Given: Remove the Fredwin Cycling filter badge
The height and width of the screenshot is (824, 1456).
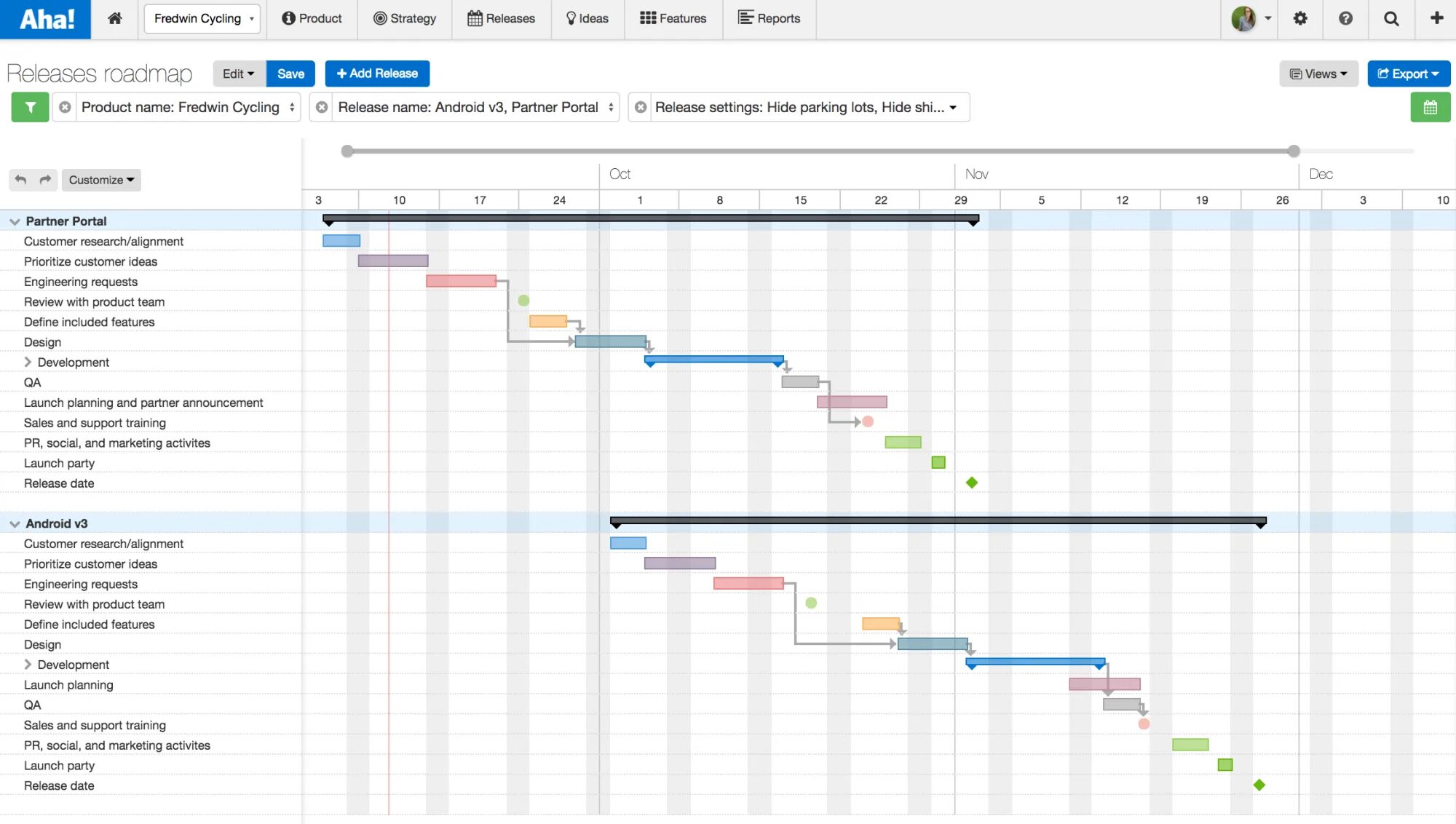Looking at the screenshot, I should (x=65, y=107).
